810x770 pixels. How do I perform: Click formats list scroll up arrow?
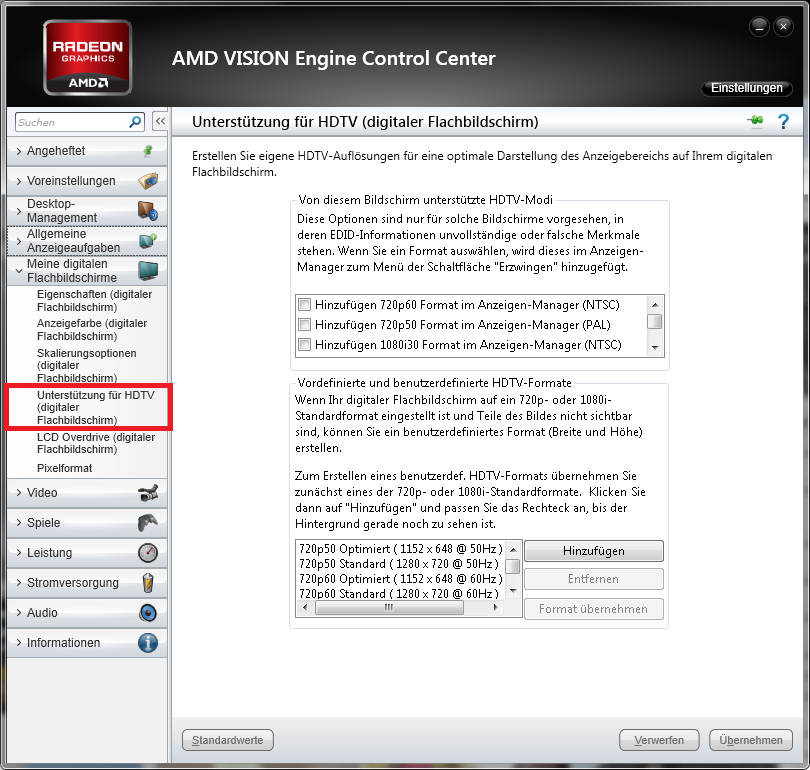click(513, 548)
